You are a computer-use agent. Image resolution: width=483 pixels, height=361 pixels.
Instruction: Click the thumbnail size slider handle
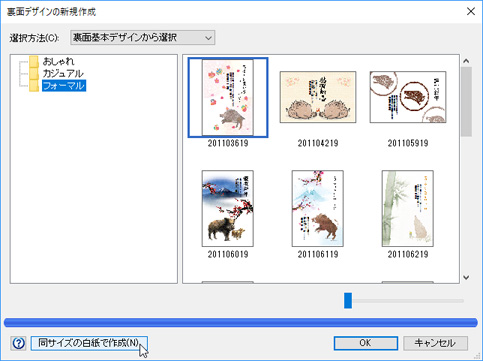(348, 301)
